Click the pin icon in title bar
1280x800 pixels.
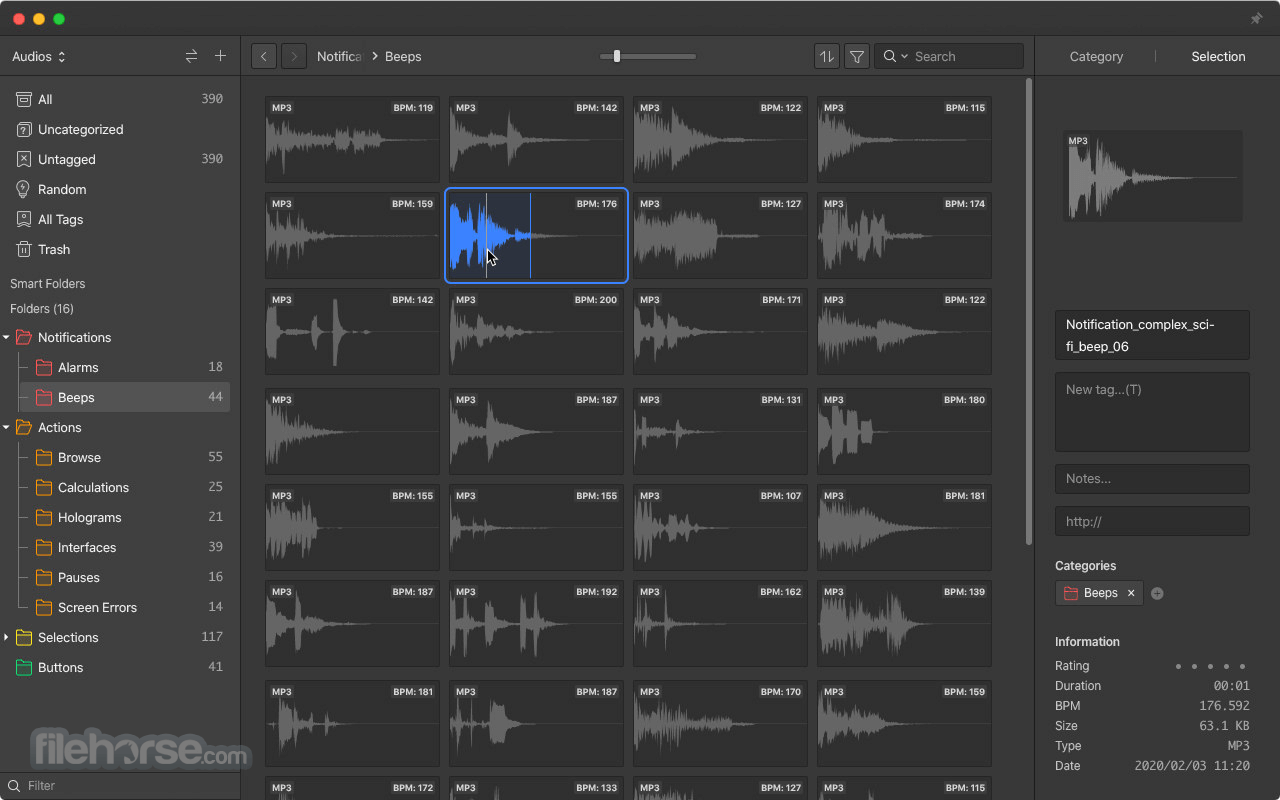pyautogui.click(x=1257, y=19)
